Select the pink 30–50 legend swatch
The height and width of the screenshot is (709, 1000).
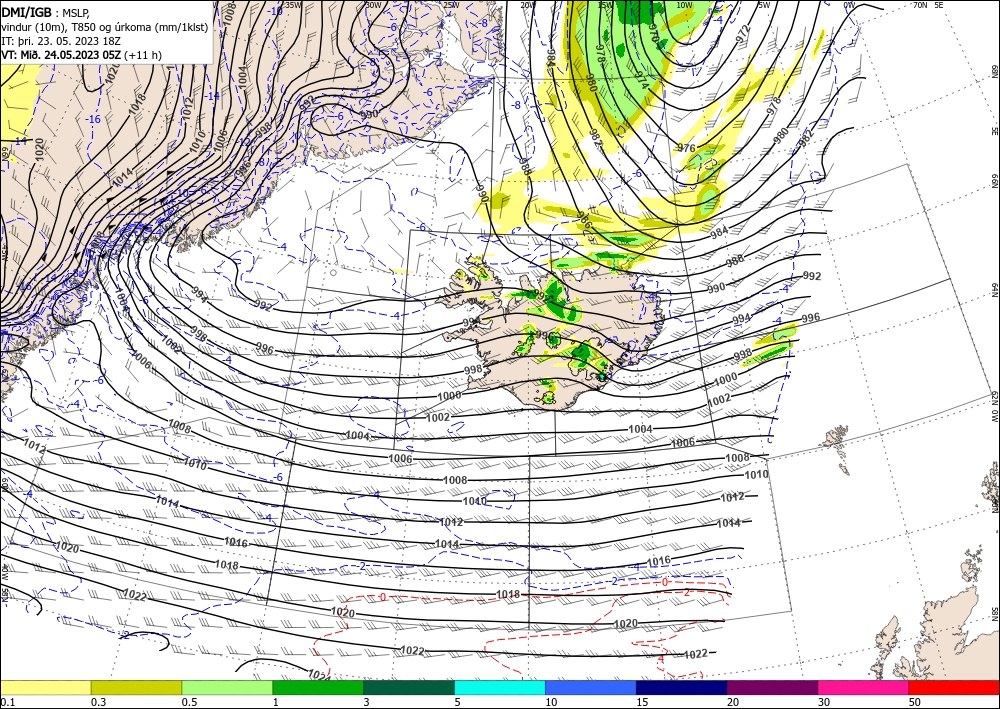pos(864,687)
